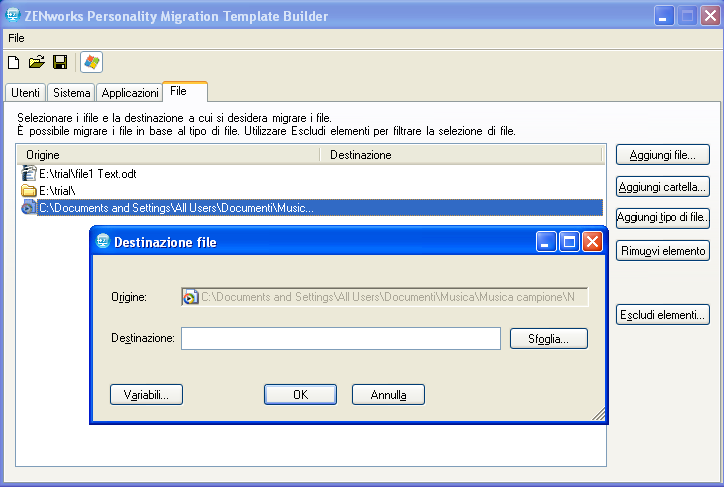Screen dimensions: 724x487
Task: Click the Destinazione column header
Action: coord(462,155)
